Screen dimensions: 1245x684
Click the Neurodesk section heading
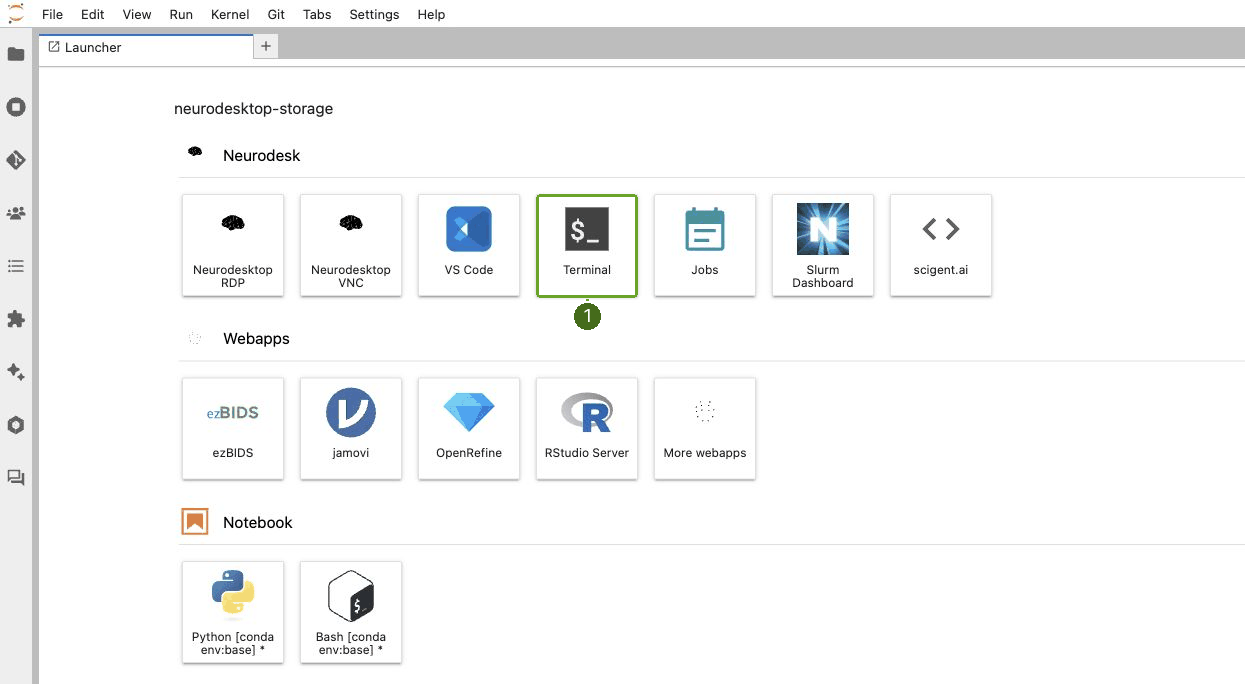coord(261,155)
